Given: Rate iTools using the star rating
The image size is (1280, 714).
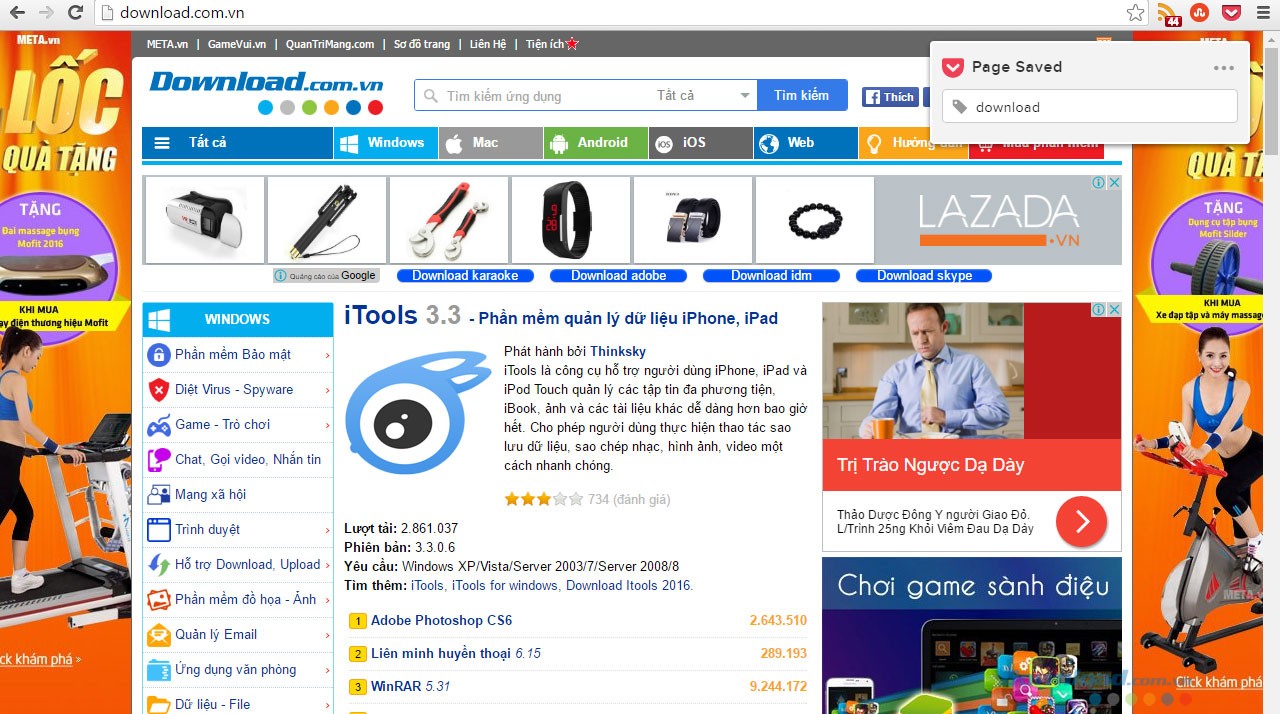Looking at the screenshot, I should (543, 499).
